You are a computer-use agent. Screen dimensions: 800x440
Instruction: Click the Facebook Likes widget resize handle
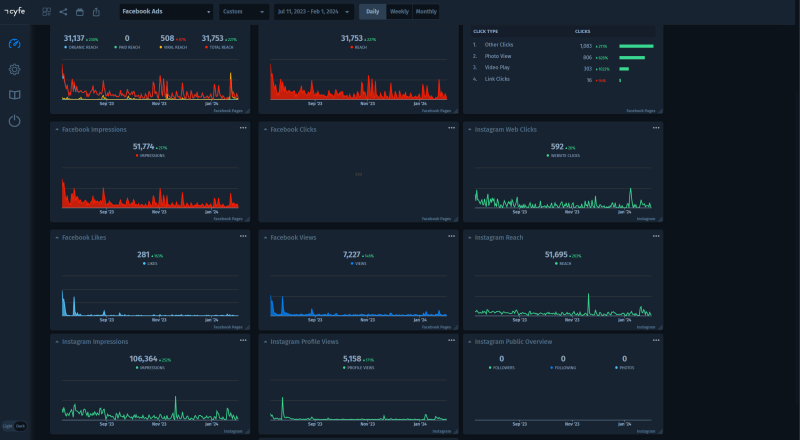(247, 327)
